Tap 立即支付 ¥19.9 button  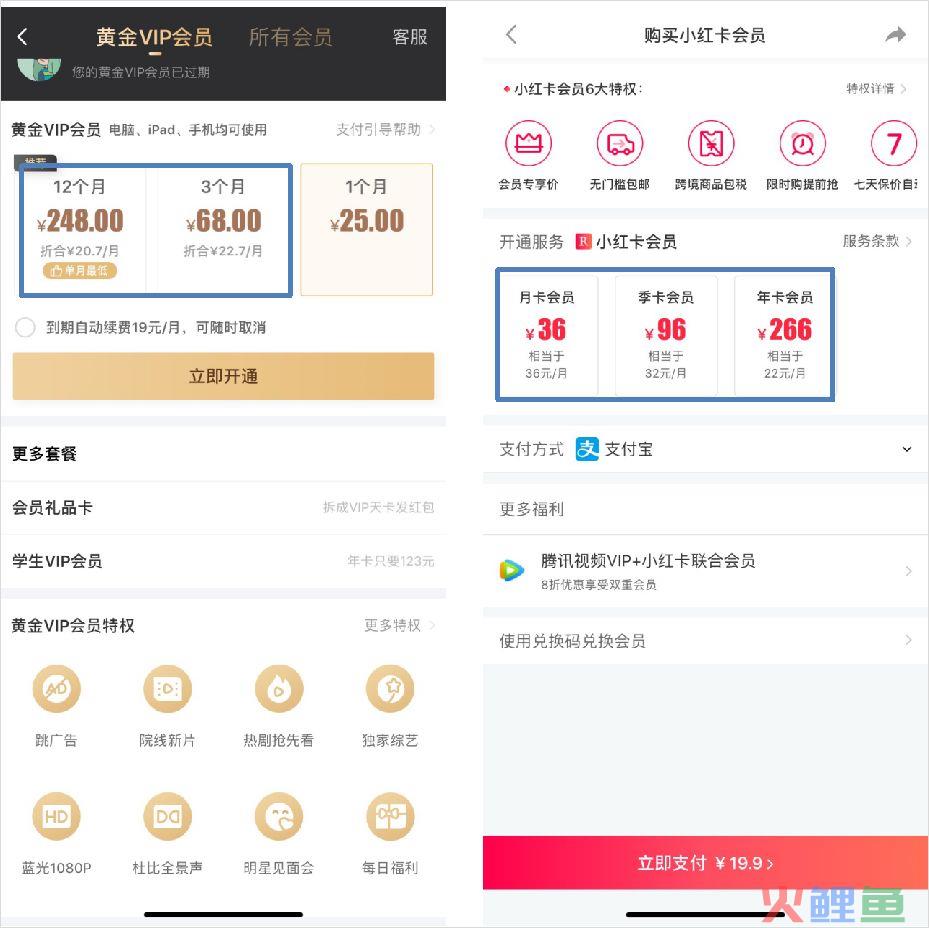(705, 863)
